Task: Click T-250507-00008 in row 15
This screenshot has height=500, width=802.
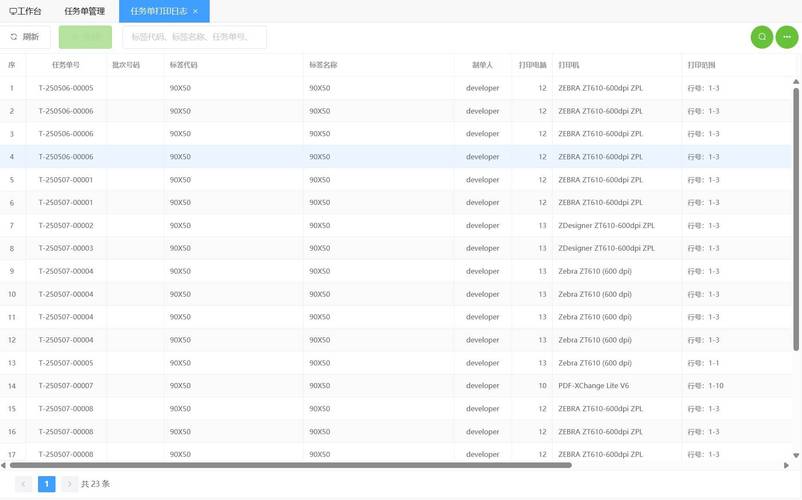Action: [x=66, y=409]
